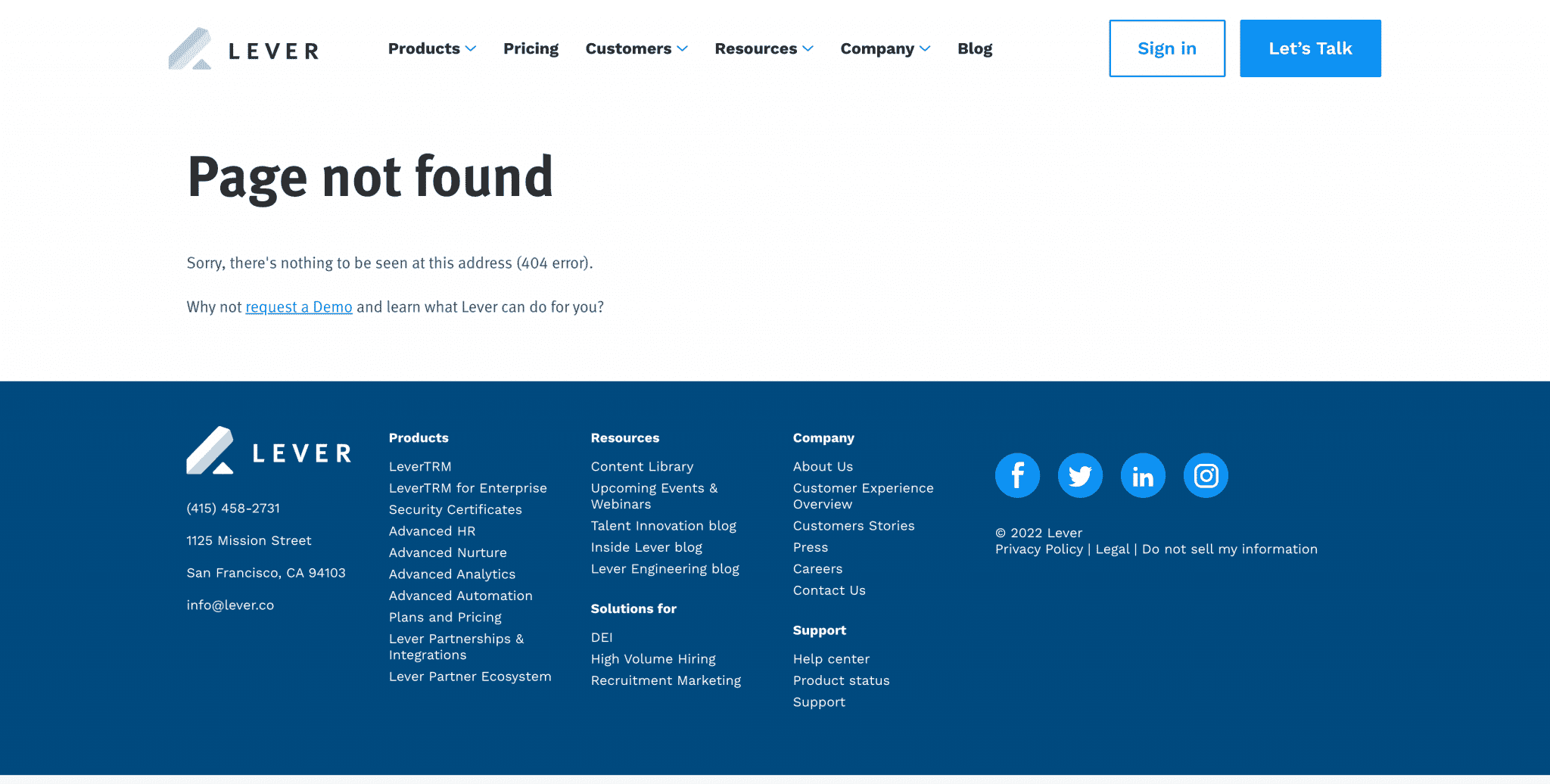Open Lever's Twitter page icon
The image size is (1550, 784).
tap(1080, 475)
